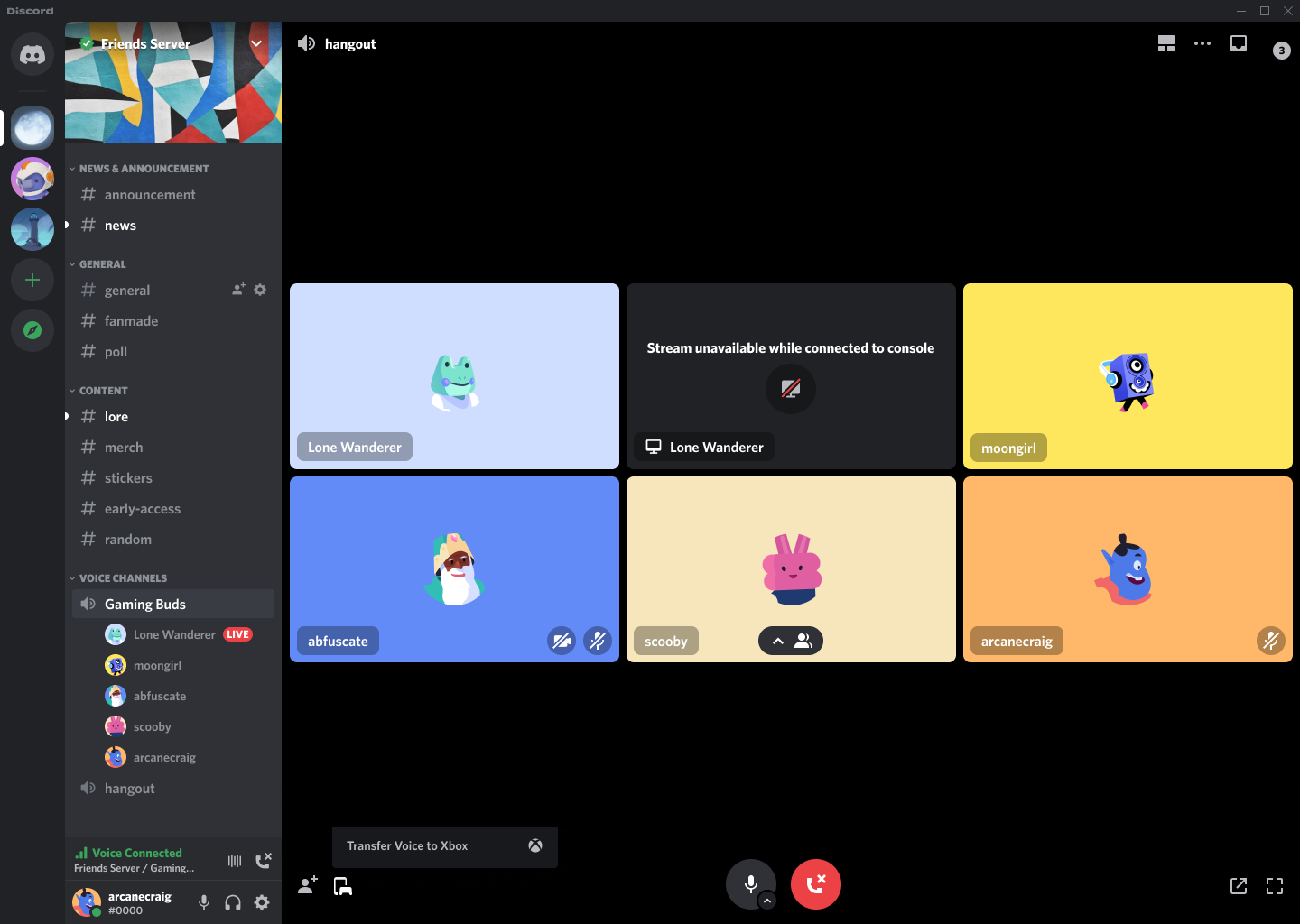Toggle mute microphone in user panel

click(x=204, y=902)
